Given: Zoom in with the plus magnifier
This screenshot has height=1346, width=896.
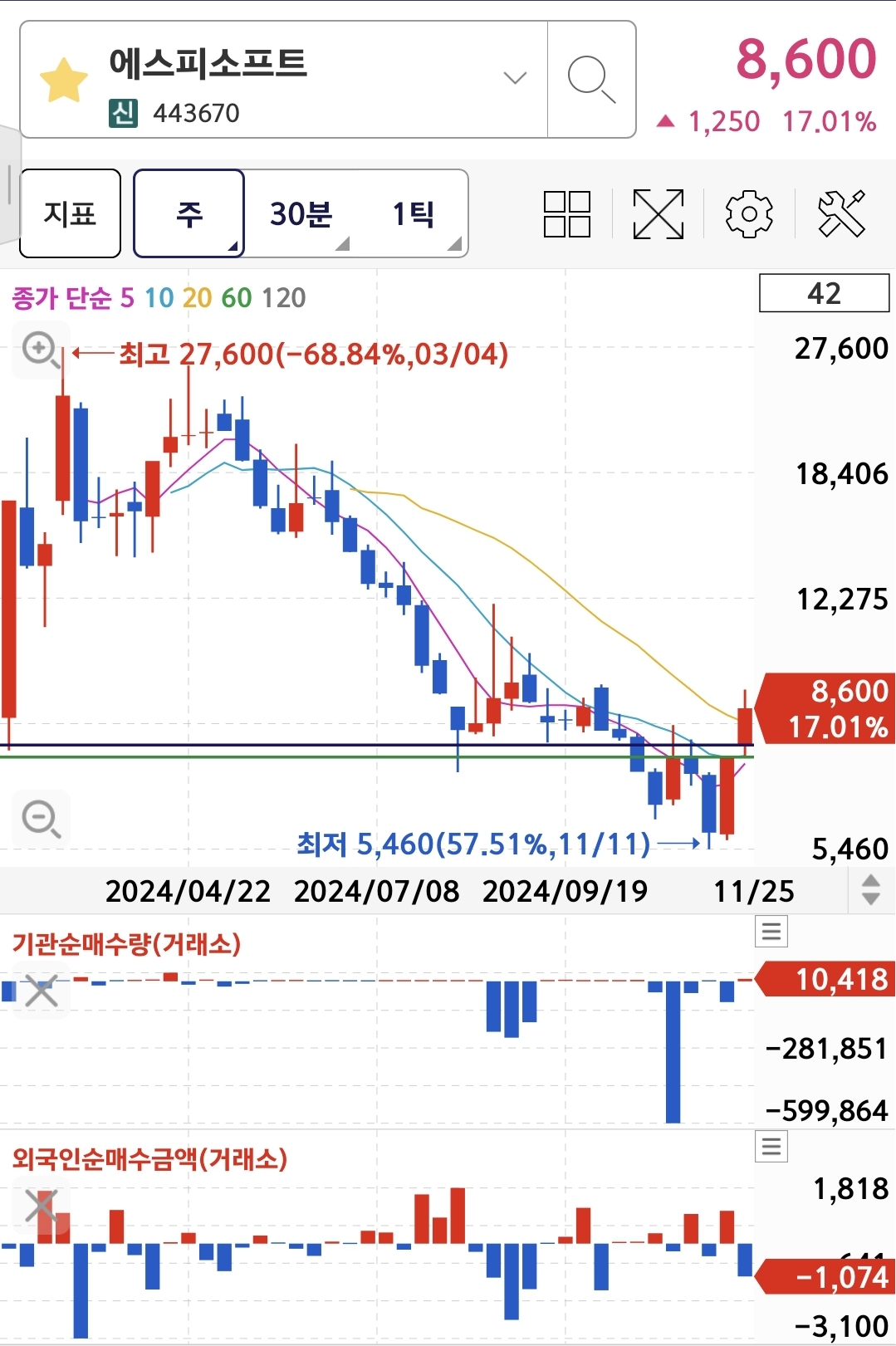Looking at the screenshot, I should tap(41, 350).
